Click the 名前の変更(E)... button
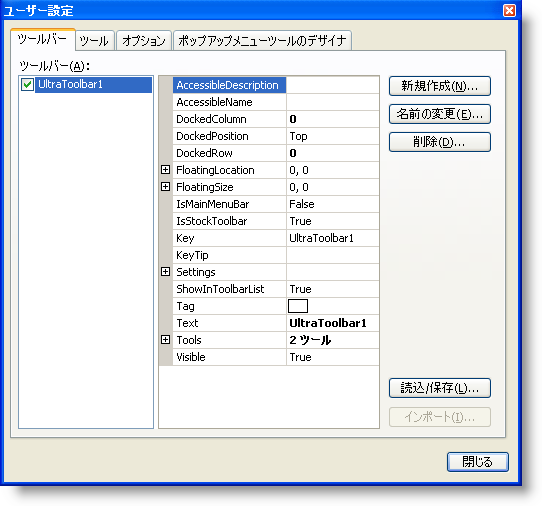Viewport: 542px width, 506px height. [440, 114]
